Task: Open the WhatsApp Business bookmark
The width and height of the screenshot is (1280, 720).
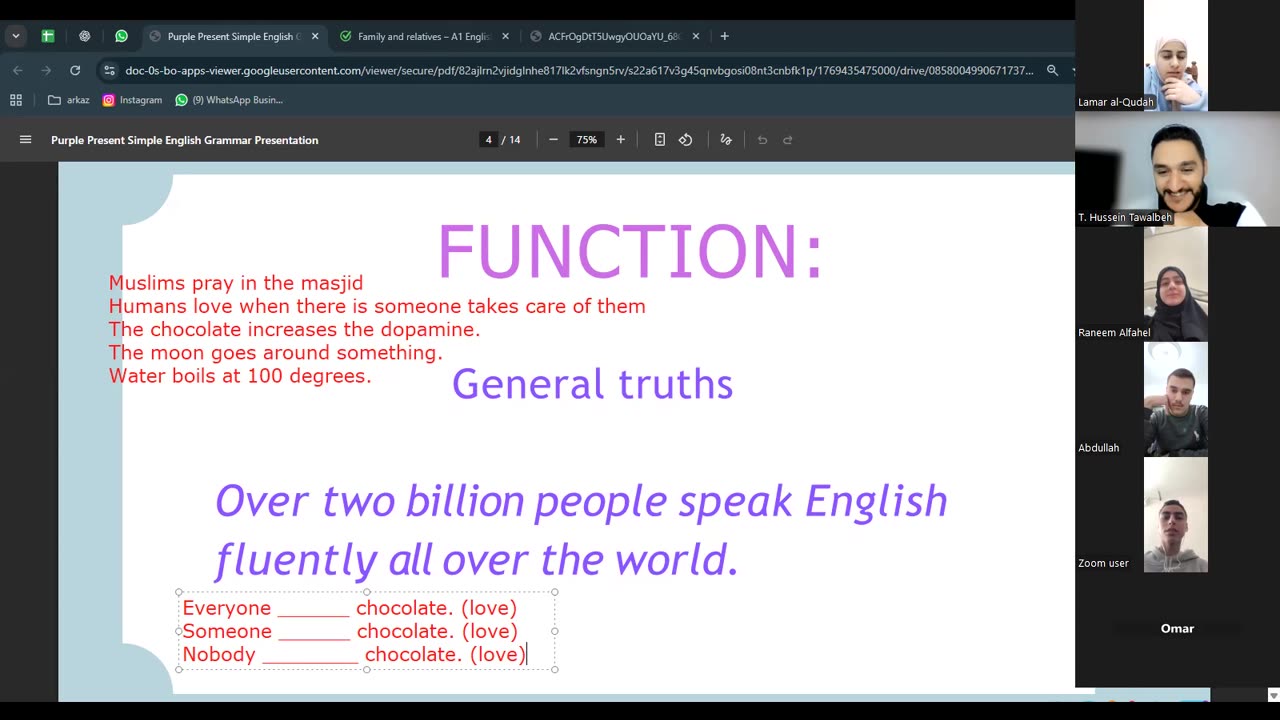Action: coord(229,100)
